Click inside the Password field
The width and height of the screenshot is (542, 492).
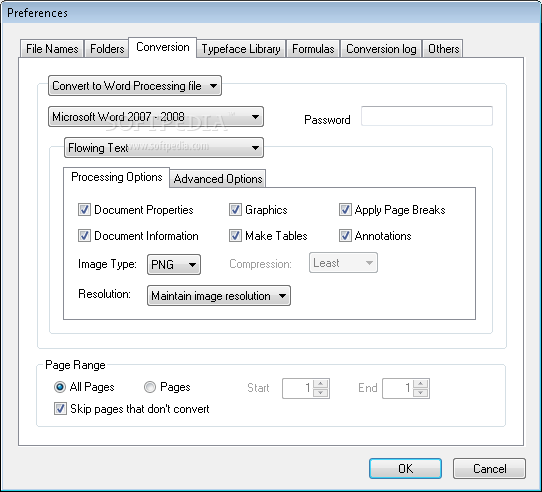(427, 116)
